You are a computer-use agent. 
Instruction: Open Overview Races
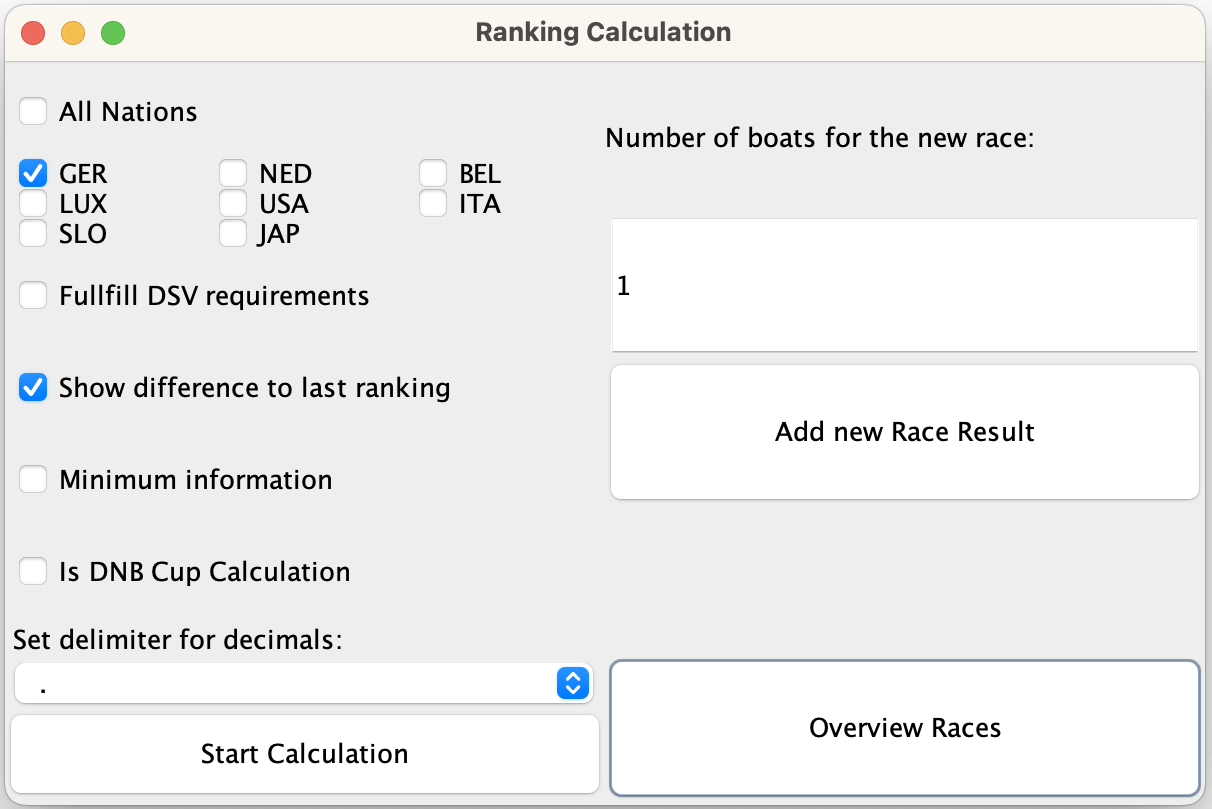(904, 728)
